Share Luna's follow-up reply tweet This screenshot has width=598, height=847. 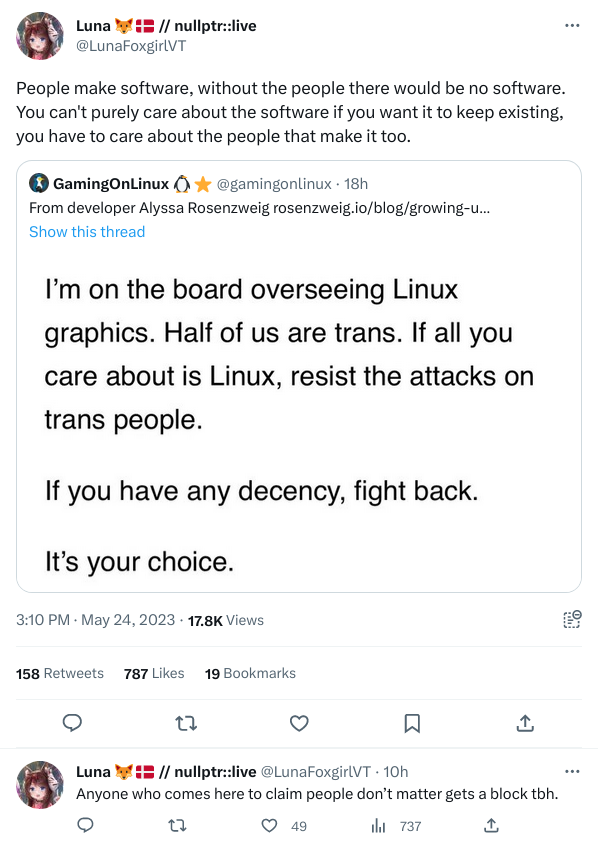coord(491,825)
